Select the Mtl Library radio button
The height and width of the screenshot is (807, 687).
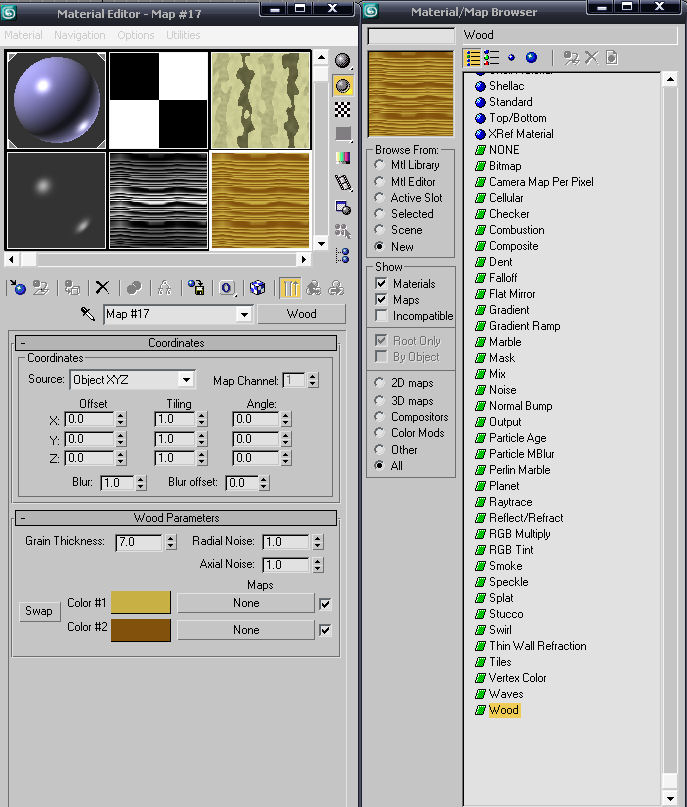(x=380, y=165)
